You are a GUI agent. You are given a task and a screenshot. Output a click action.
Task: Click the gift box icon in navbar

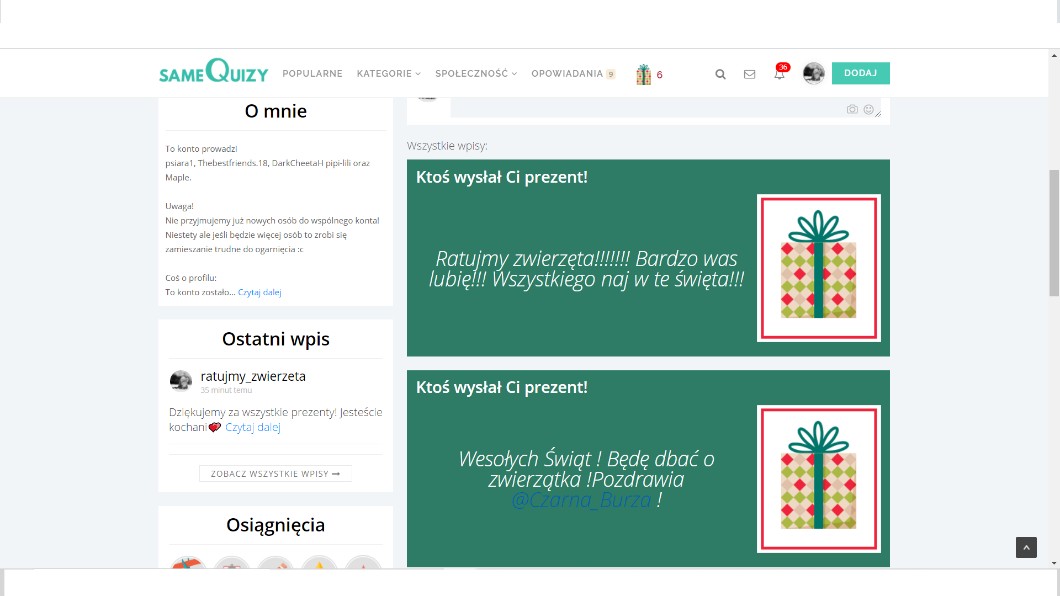[x=644, y=74]
